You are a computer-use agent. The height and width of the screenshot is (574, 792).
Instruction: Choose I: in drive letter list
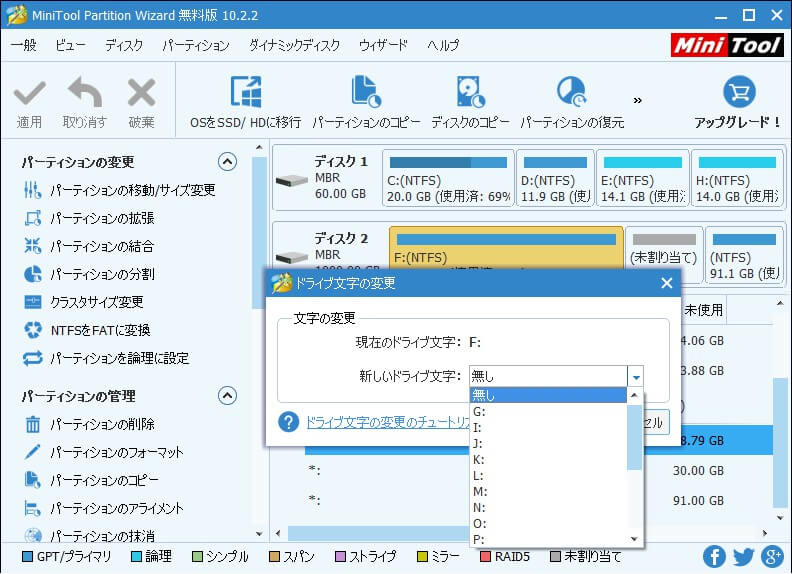tap(548, 428)
